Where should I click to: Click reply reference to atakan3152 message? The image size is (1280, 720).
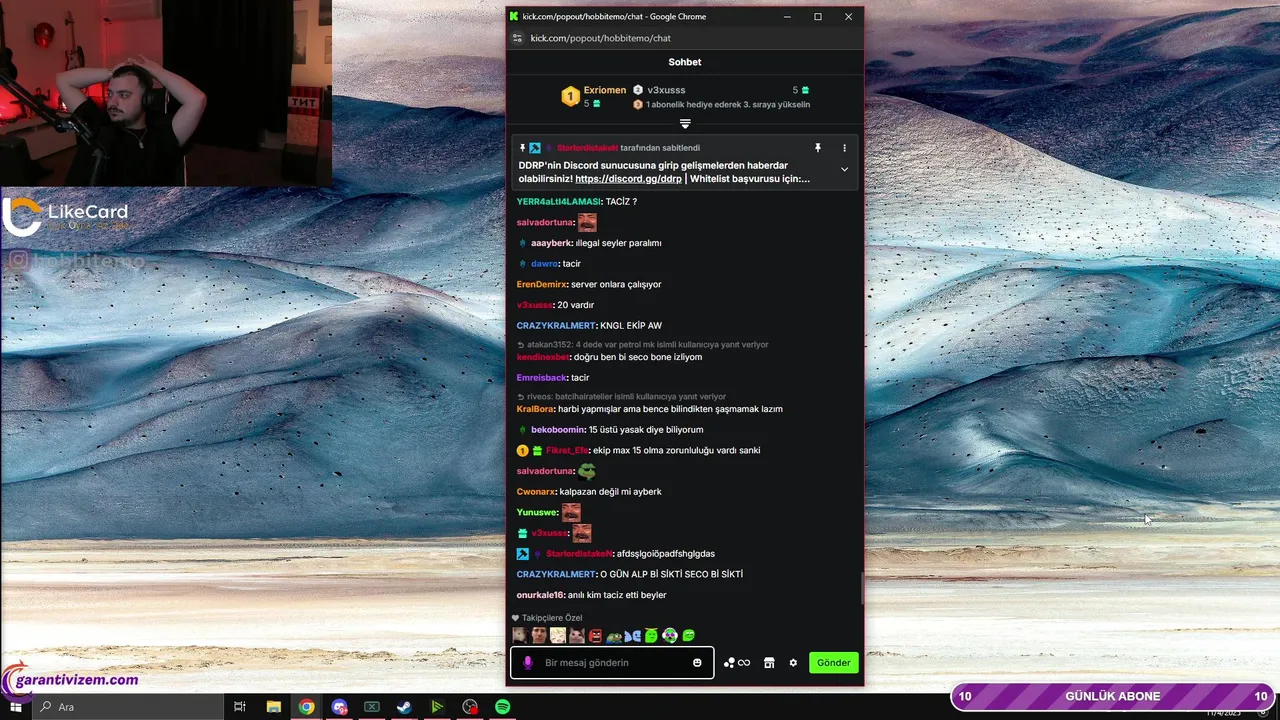(643, 345)
